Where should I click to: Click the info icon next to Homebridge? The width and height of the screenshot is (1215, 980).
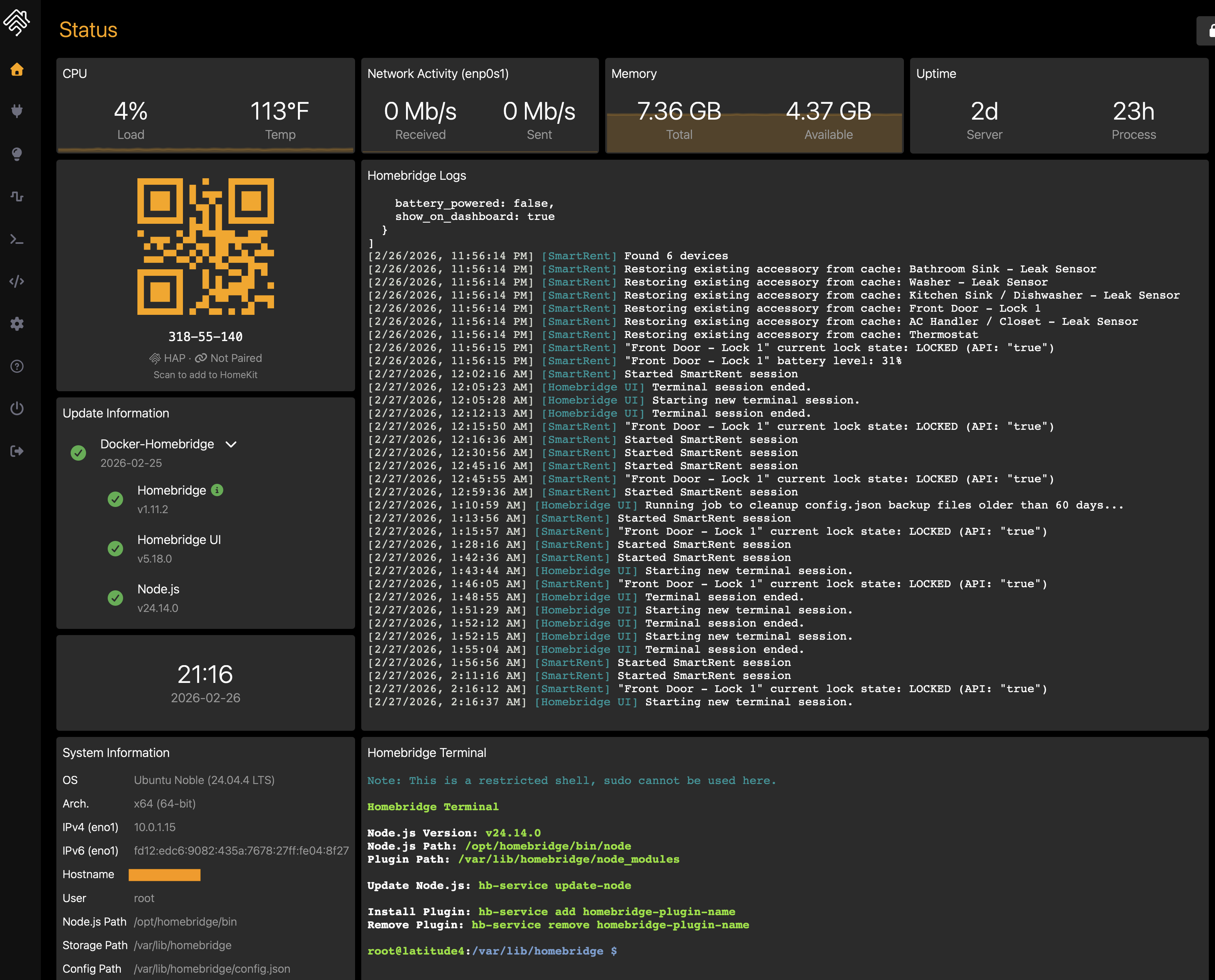tap(217, 490)
